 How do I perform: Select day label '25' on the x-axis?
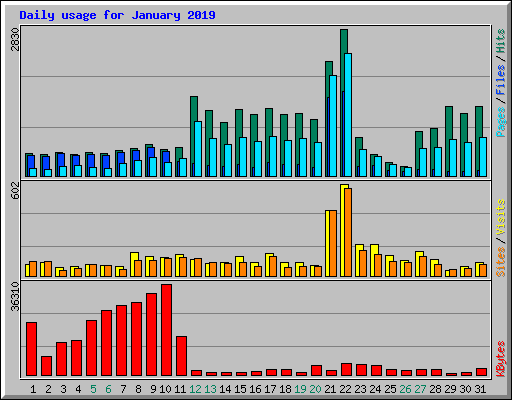391,389
